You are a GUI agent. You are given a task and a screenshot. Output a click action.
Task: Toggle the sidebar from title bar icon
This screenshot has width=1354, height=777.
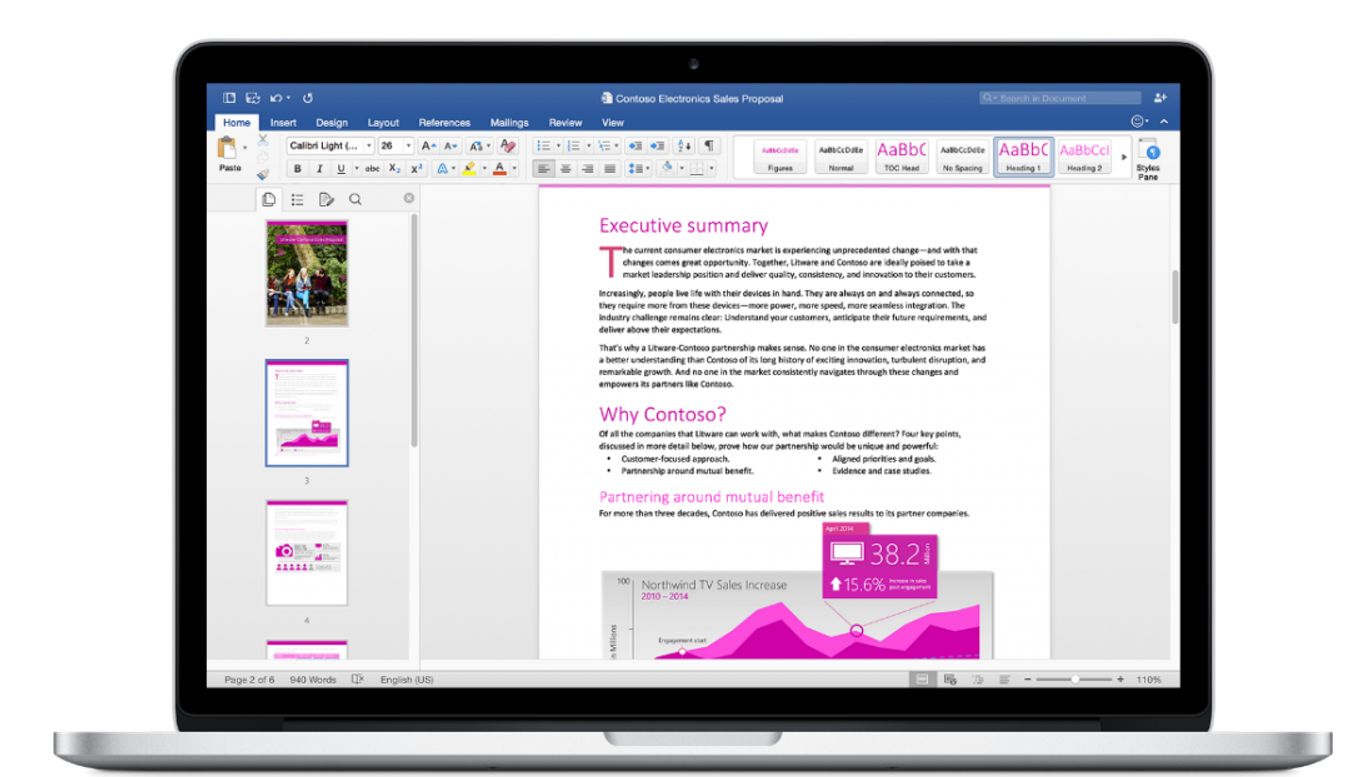coord(229,98)
